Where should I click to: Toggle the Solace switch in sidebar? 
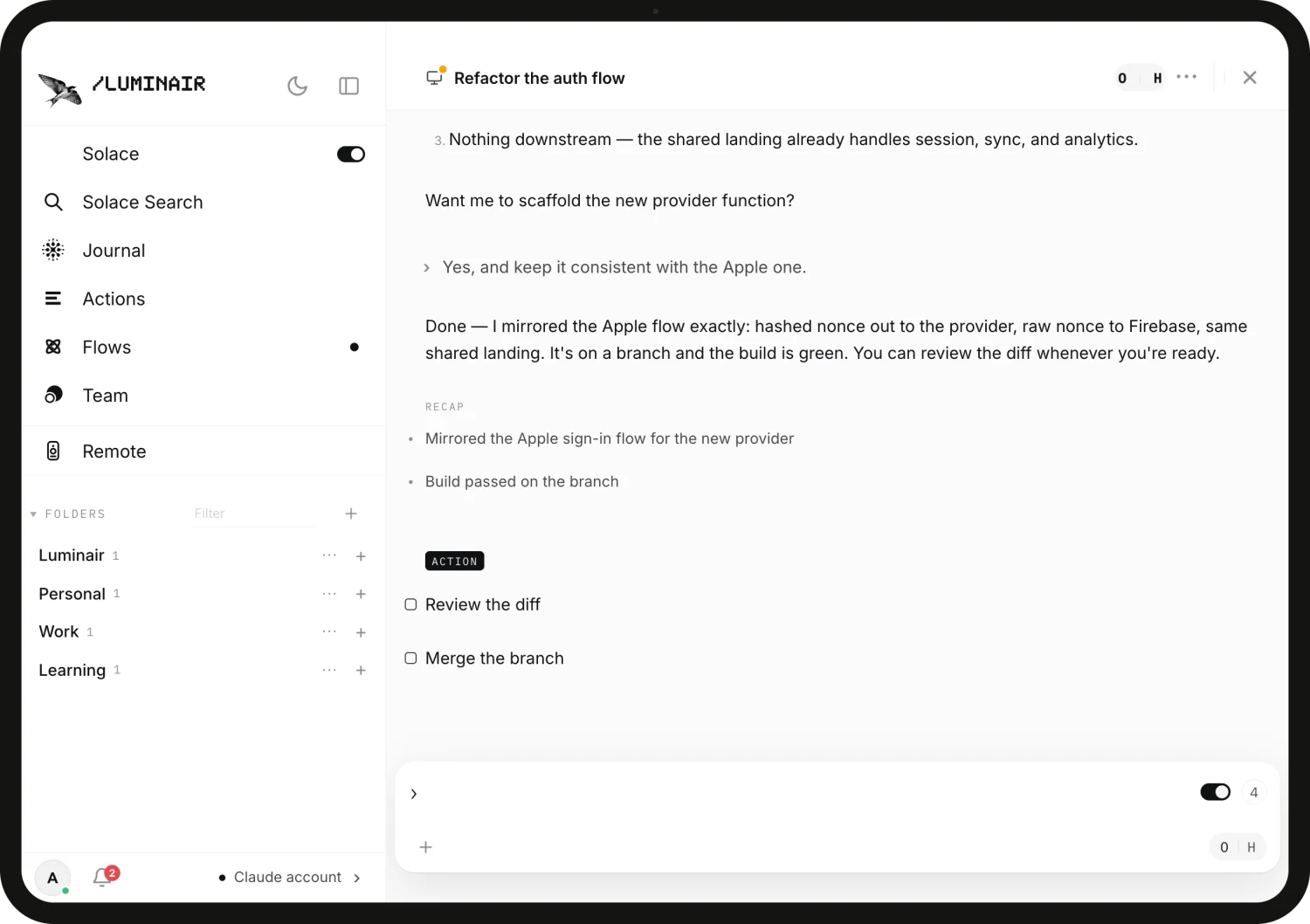(351, 155)
